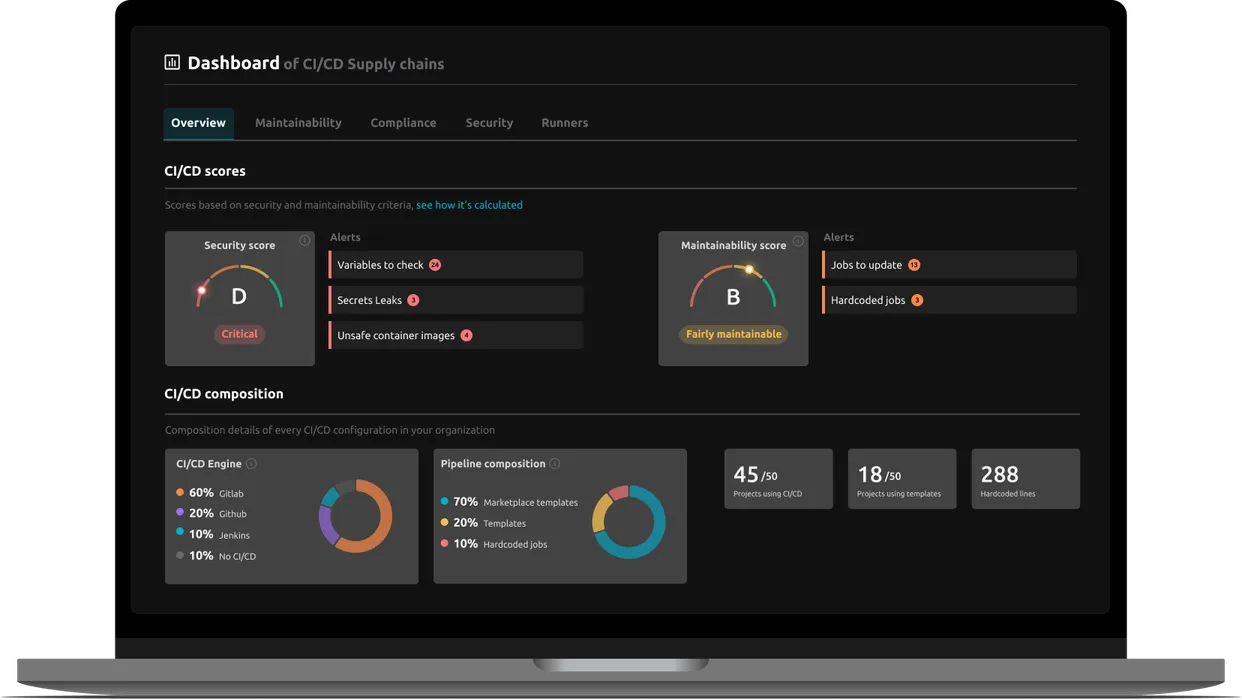Click the Maintainability score info icon
The width and height of the screenshot is (1242, 700).
pyautogui.click(x=797, y=239)
